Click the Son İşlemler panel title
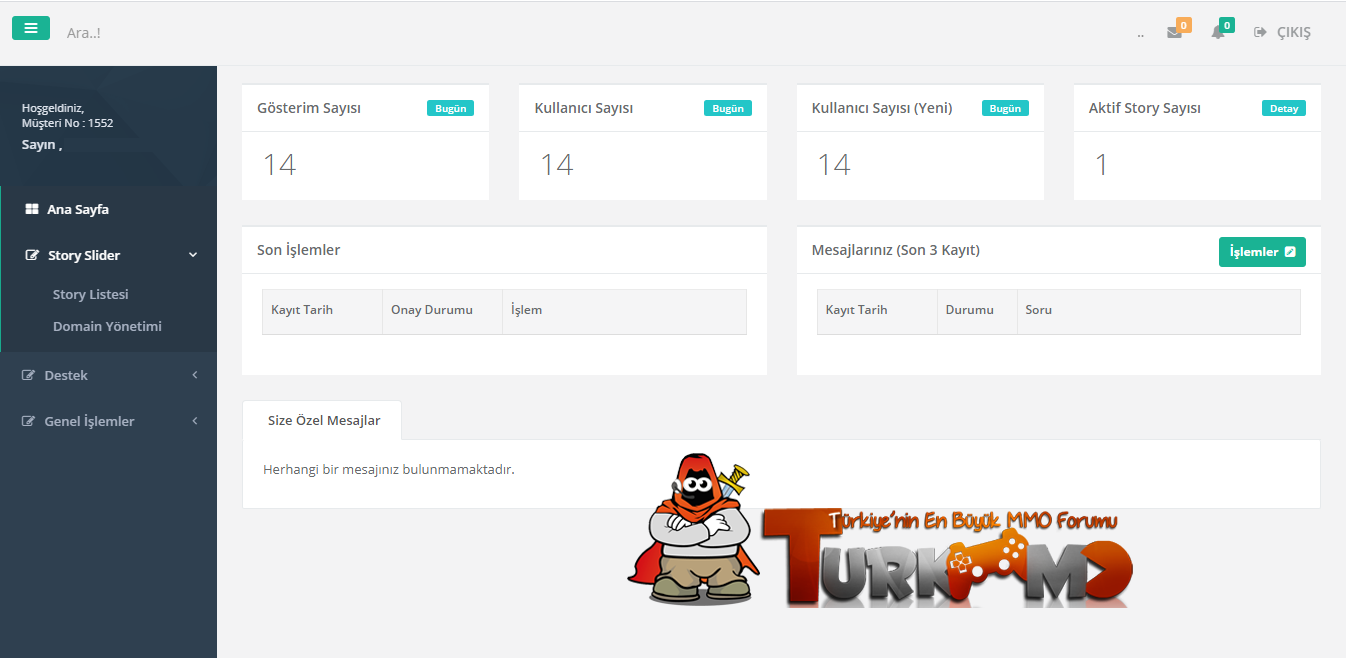 click(x=299, y=250)
